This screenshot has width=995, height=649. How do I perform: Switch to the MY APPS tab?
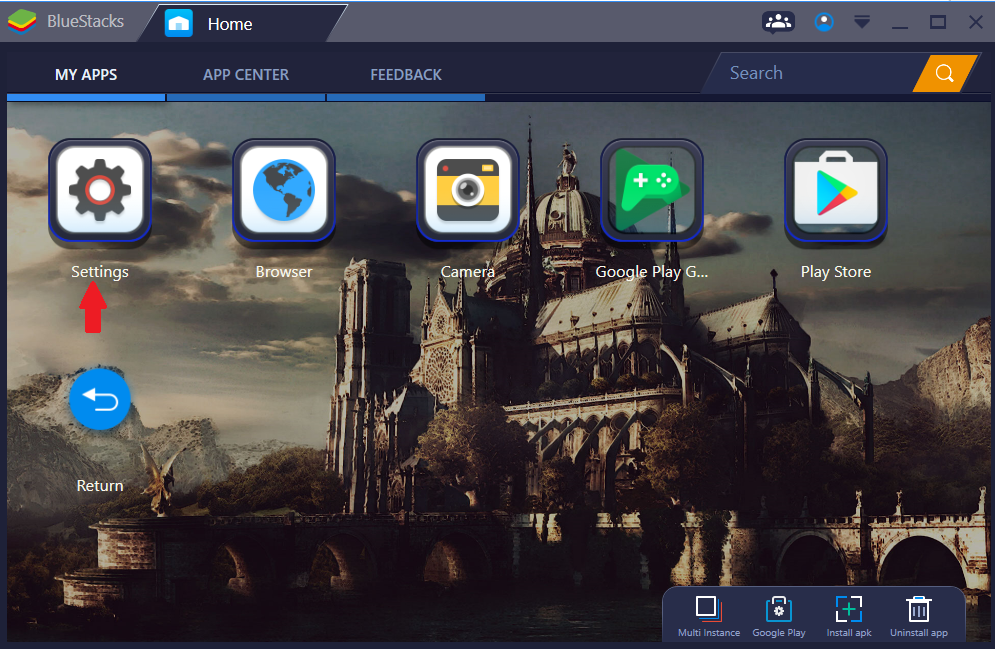[86, 75]
